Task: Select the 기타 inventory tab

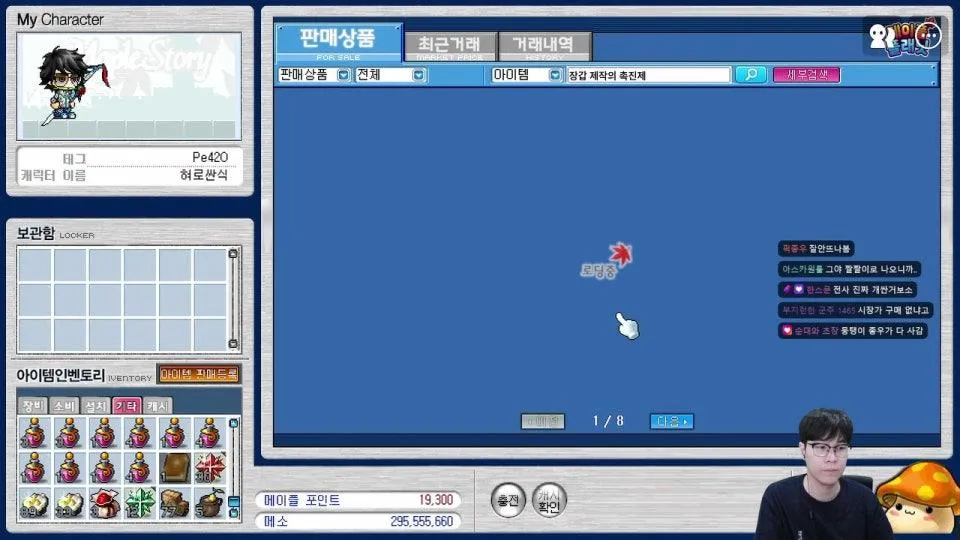Action: 127,405
